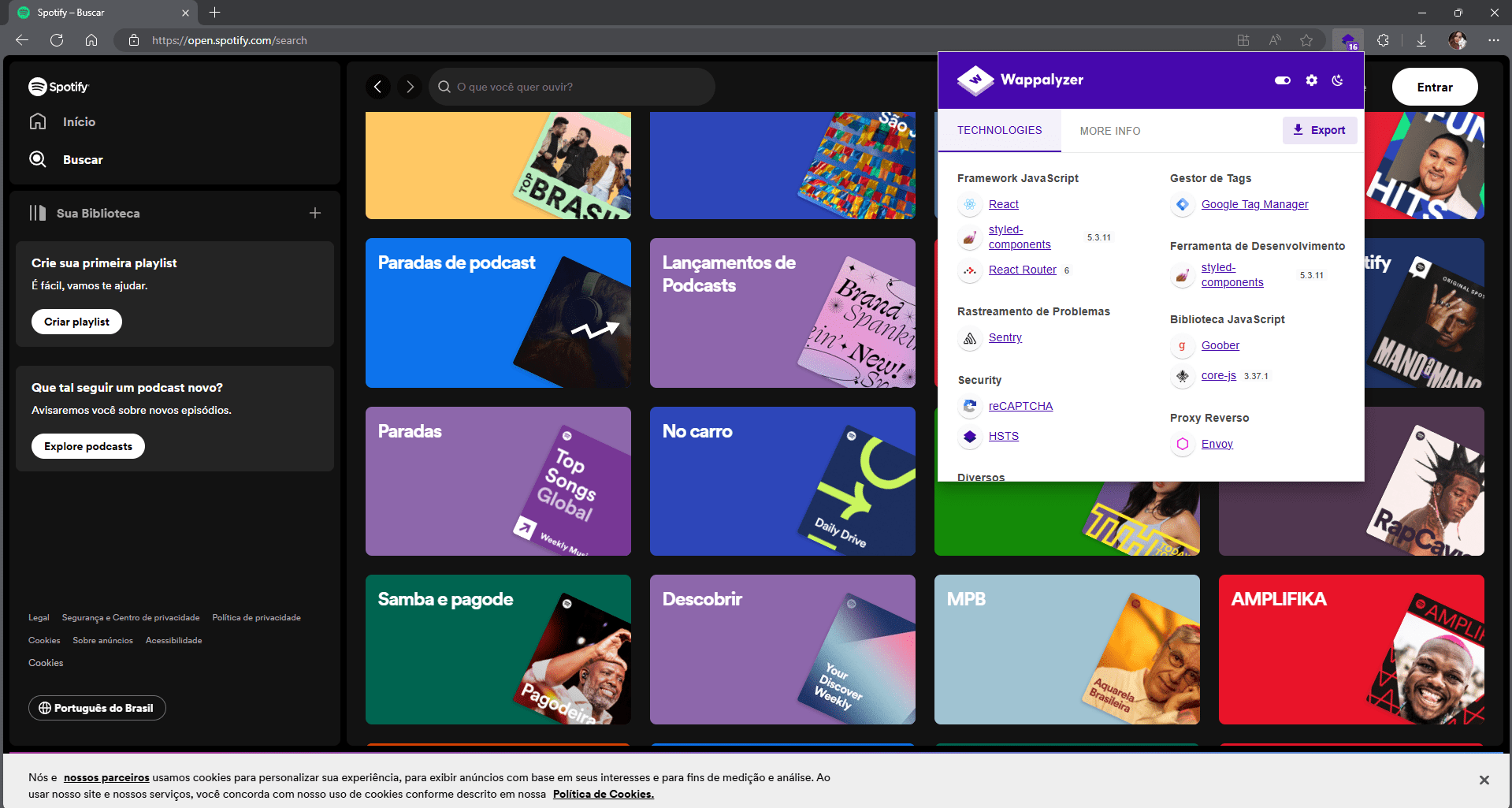Click the magnifier icon in search field

coord(444,87)
